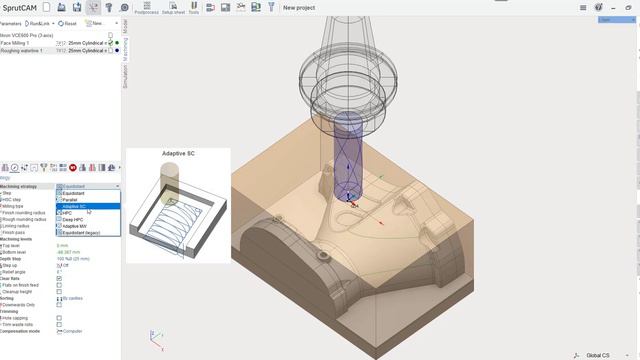Click the highlighted axes icon in top toolbar
The width and height of the screenshot is (640, 360).
93,7
